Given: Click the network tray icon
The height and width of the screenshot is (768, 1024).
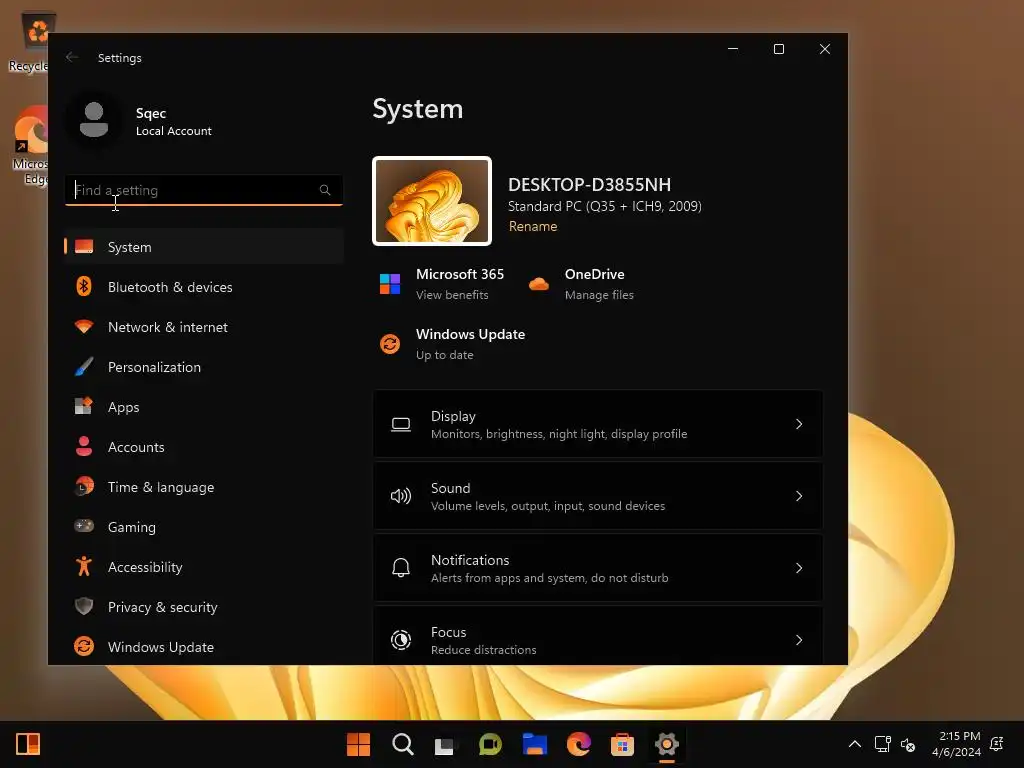Looking at the screenshot, I should pos(882,744).
